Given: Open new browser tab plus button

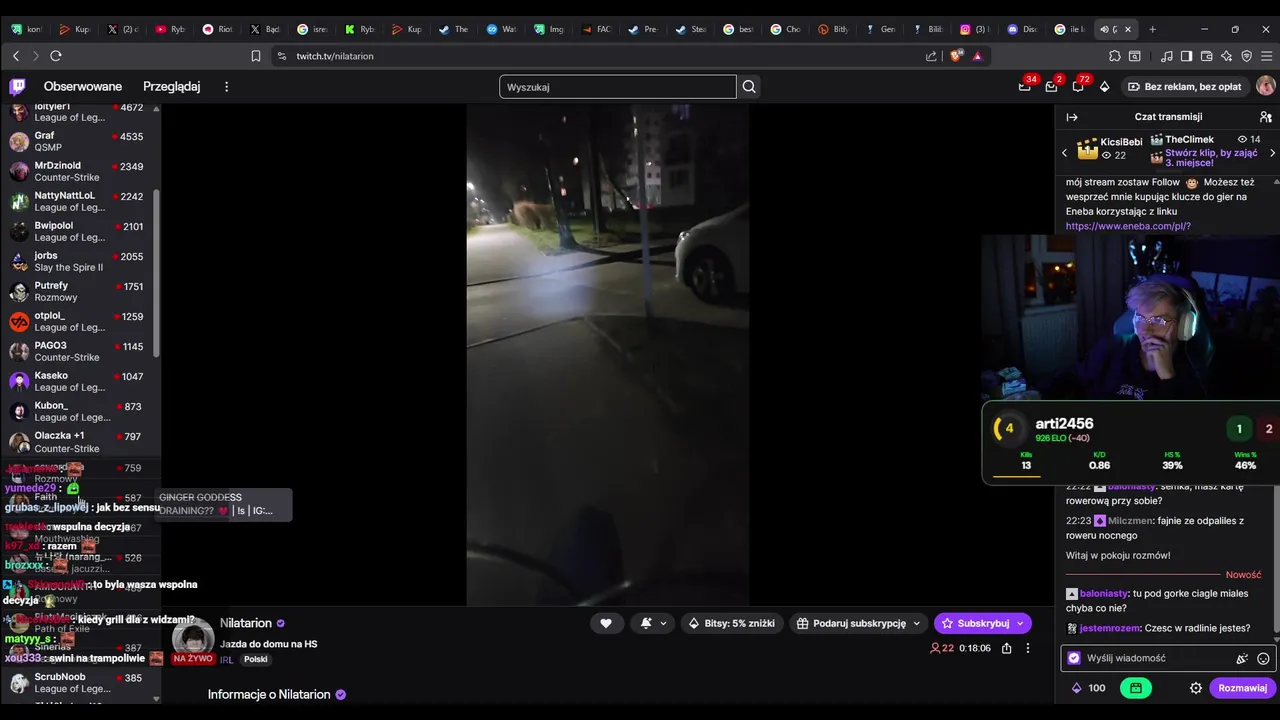Looking at the screenshot, I should [x=1152, y=29].
